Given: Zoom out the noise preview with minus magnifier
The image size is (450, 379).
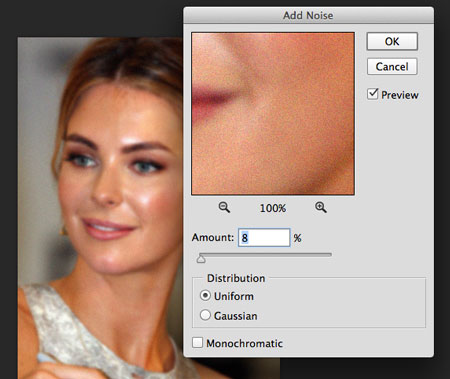Looking at the screenshot, I should pos(224,207).
